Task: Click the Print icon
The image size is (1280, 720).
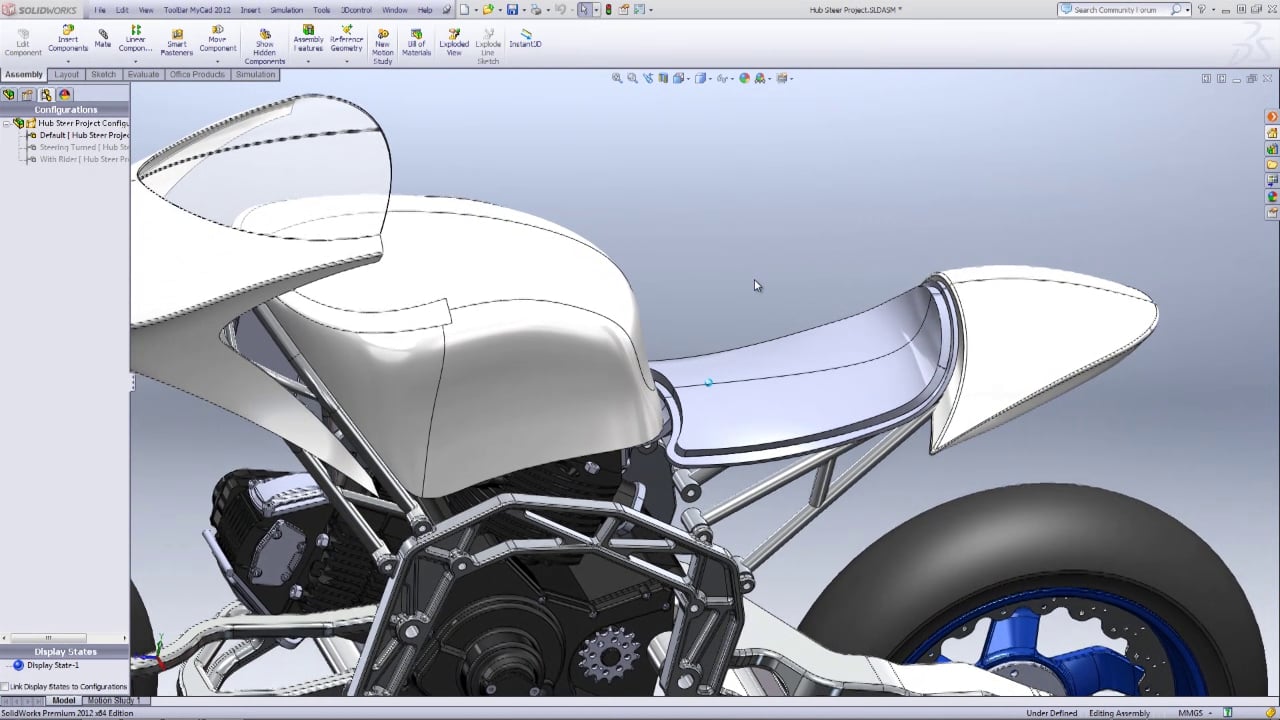Action: click(x=536, y=10)
